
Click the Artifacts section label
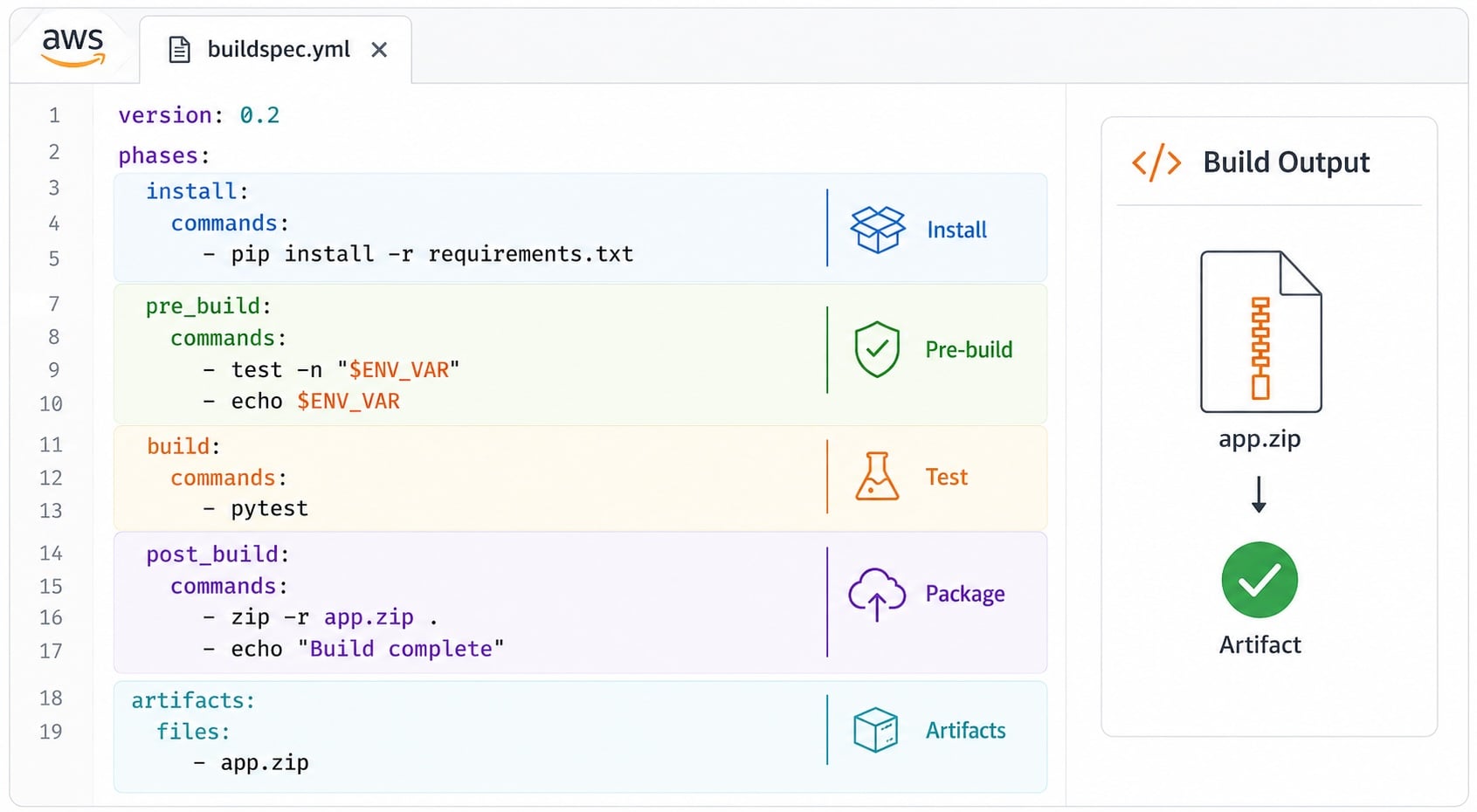coord(965,731)
